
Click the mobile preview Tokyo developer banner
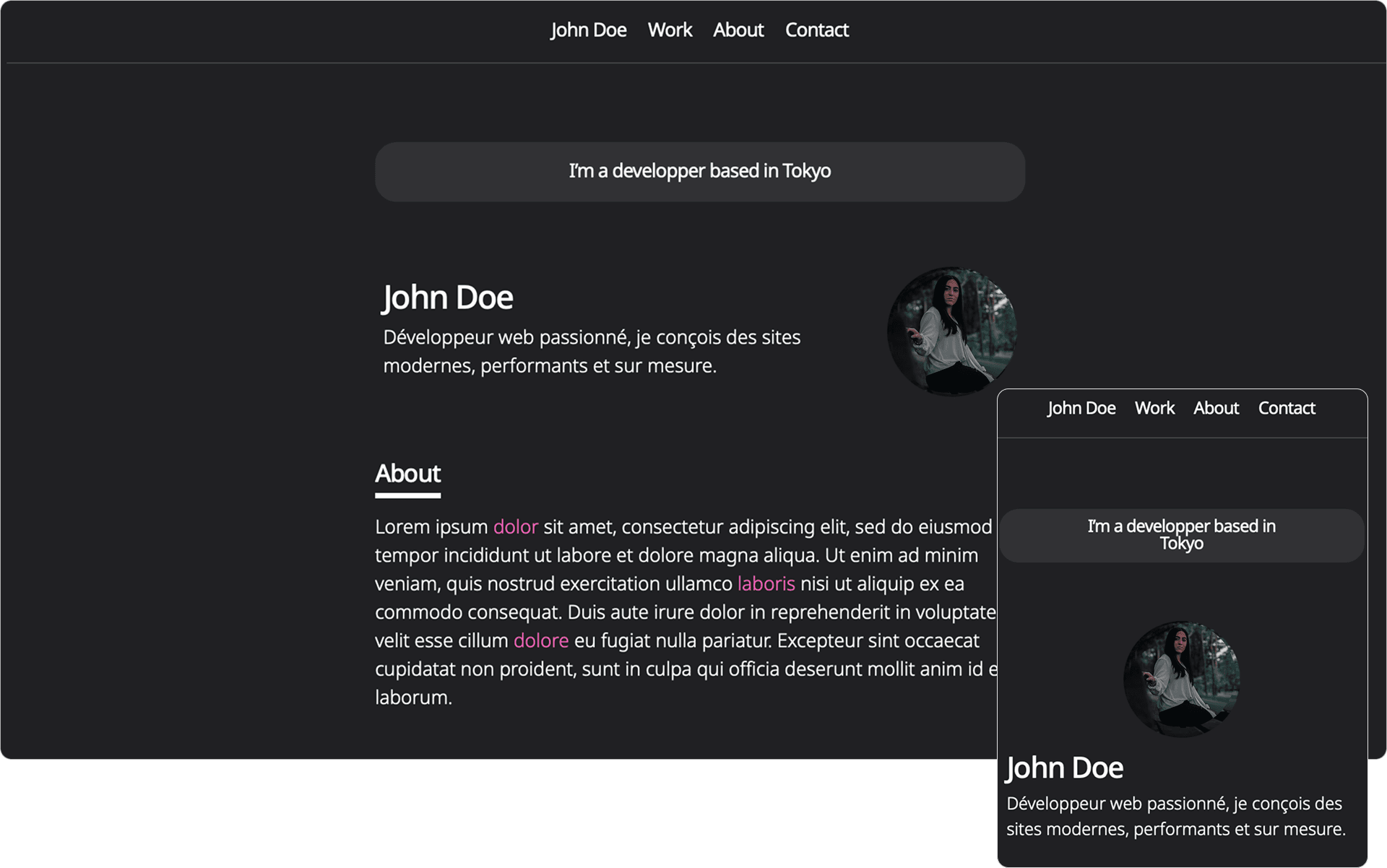tap(1181, 535)
